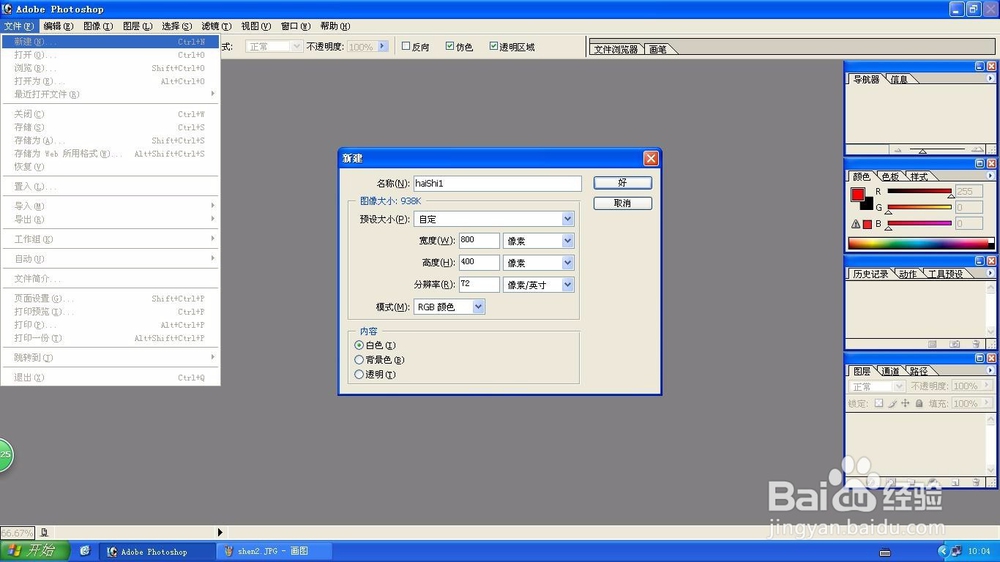The width and height of the screenshot is (1000, 562).
Task: Click the foreground red color swatch
Action: pos(858,194)
